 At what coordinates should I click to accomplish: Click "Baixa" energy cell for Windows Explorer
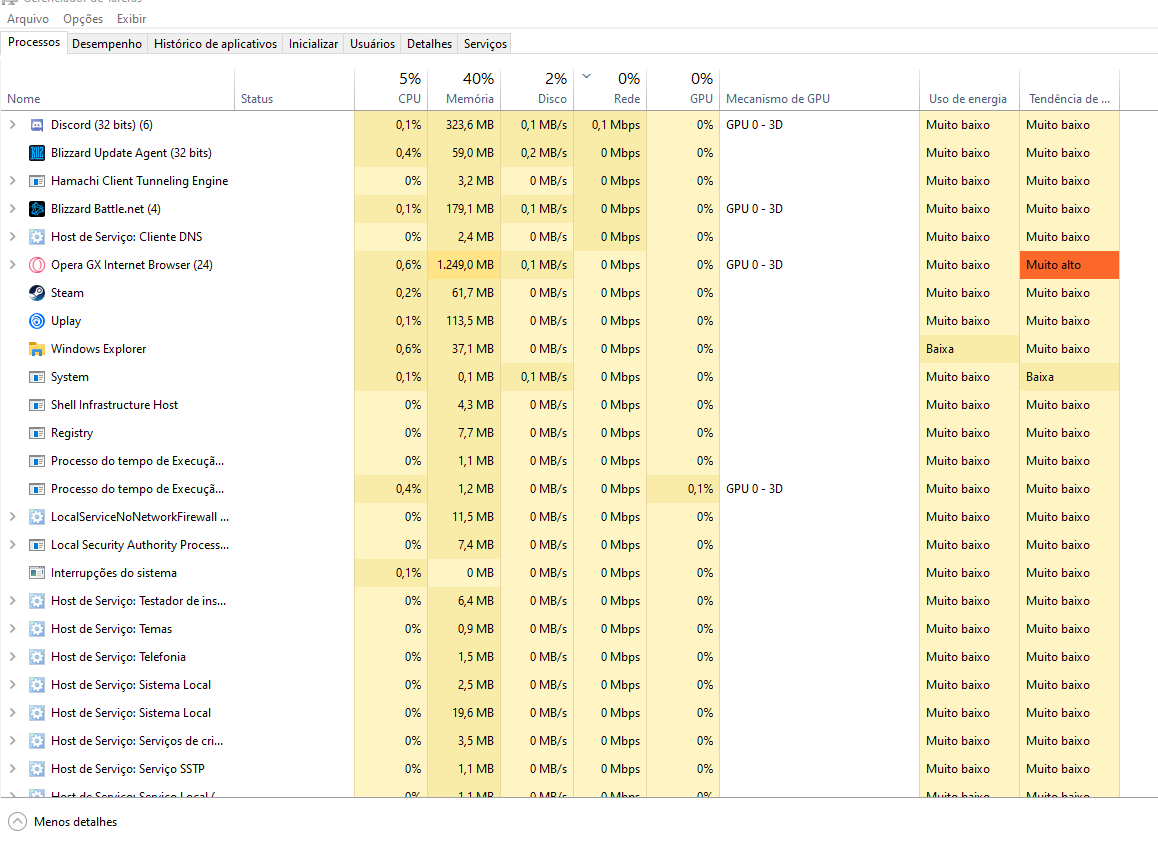(970, 349)
